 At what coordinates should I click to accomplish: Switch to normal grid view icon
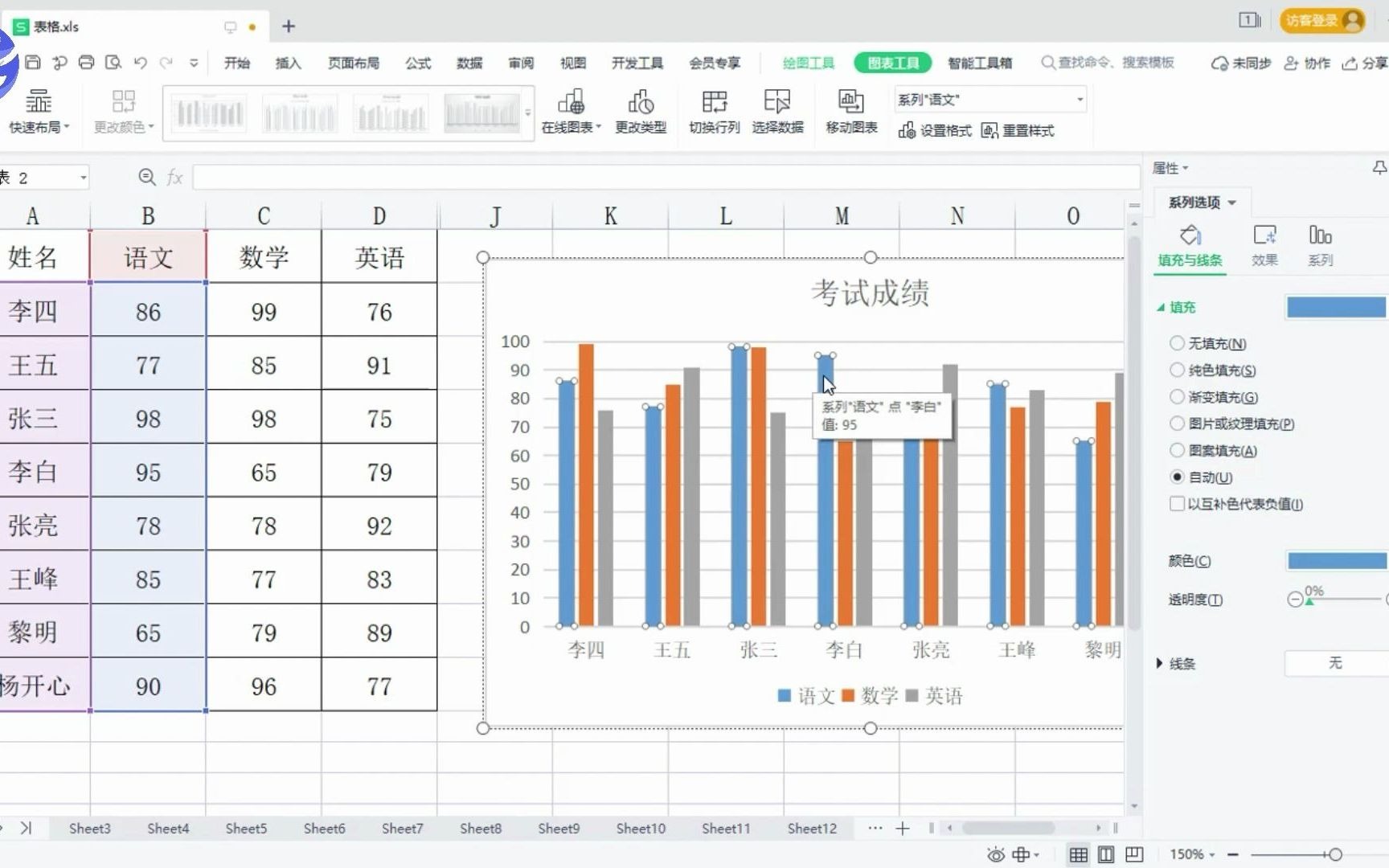[x=1079, y=854]
